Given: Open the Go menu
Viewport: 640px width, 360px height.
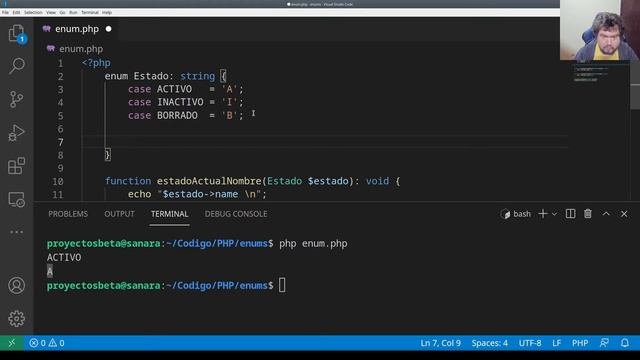Looking at the screenshot, I should (62, 13).
